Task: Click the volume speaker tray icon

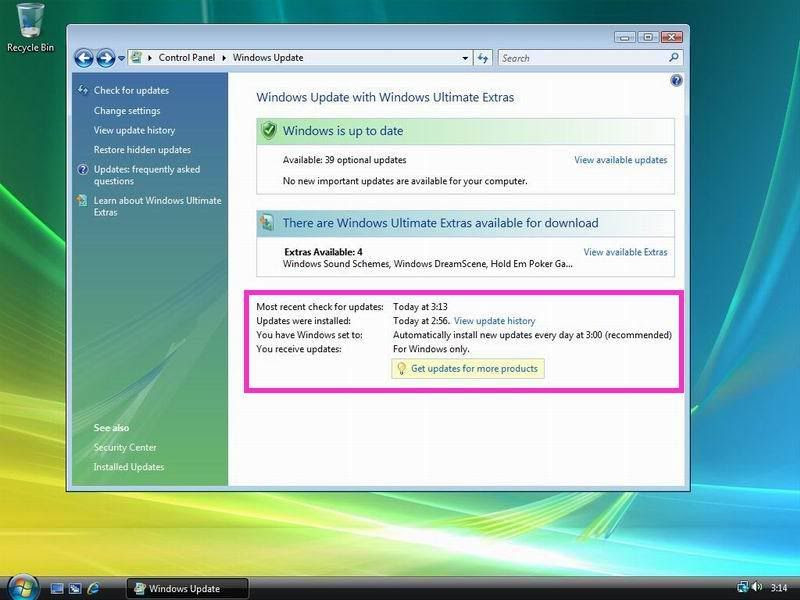Action: point(757,588)
